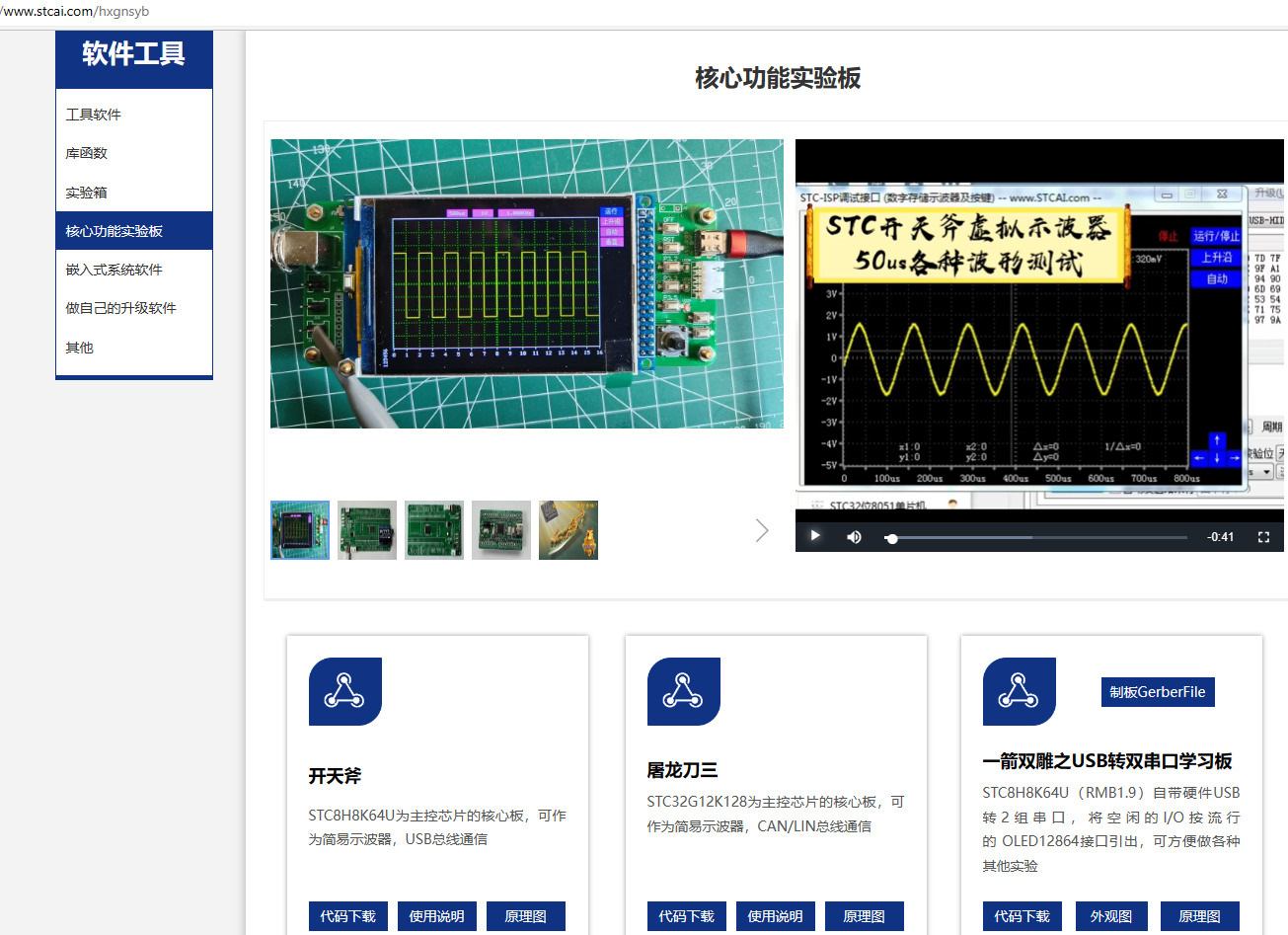1288x935 pixels.
Task: Play the oscilloscope demo video
Action: 815,536
